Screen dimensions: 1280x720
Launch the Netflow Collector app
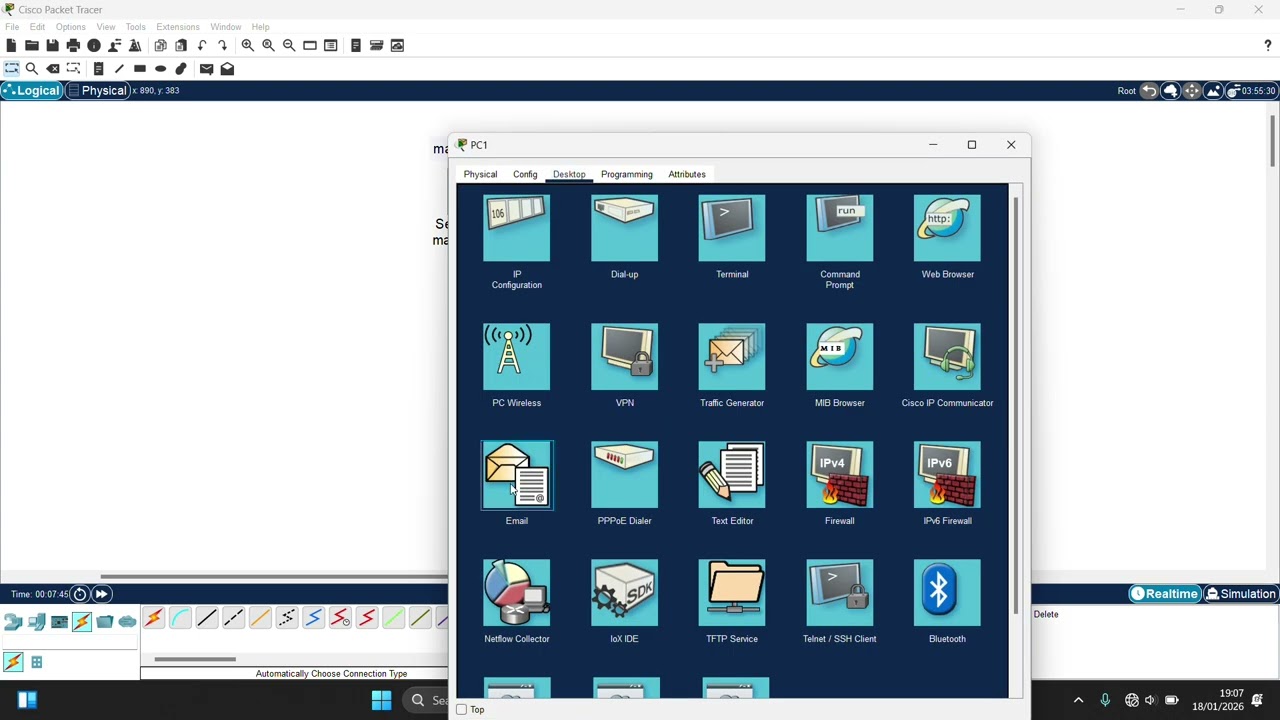click(x=516, y=601)
